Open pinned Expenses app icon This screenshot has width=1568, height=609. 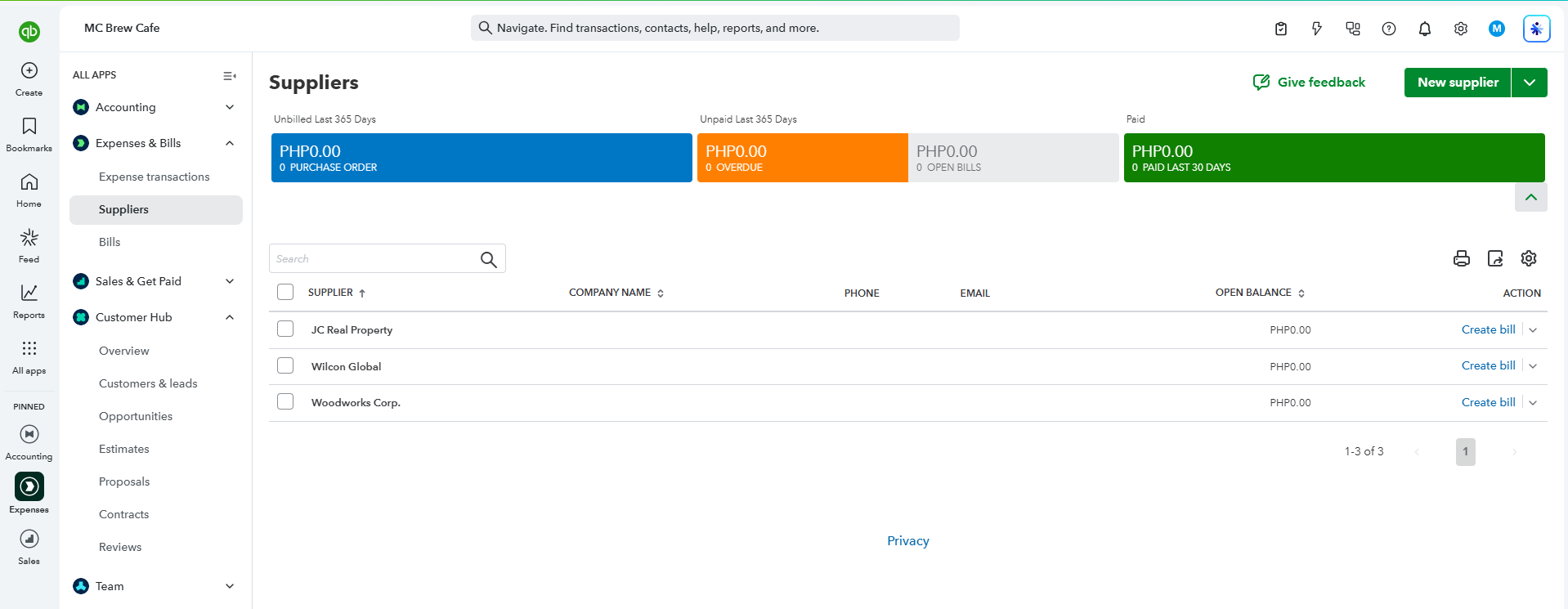pos(29,486)
